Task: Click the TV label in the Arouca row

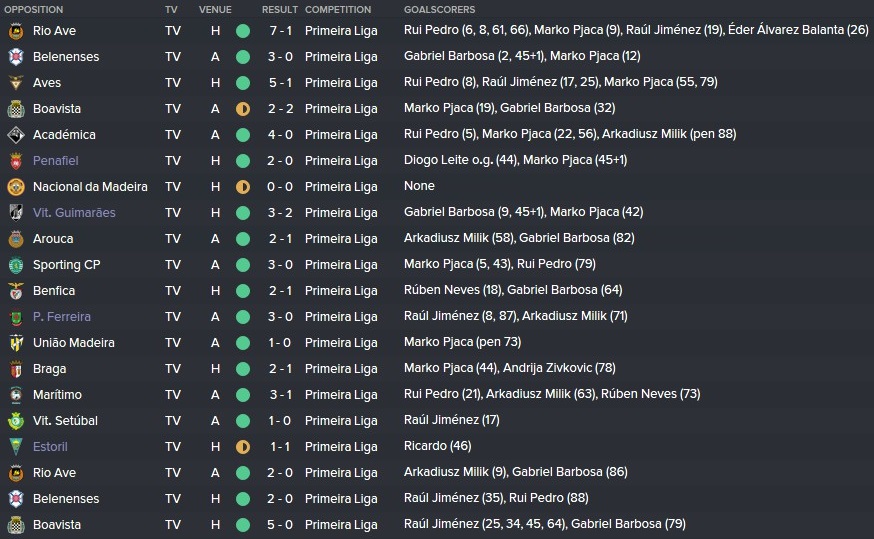Action: point(173,239)
